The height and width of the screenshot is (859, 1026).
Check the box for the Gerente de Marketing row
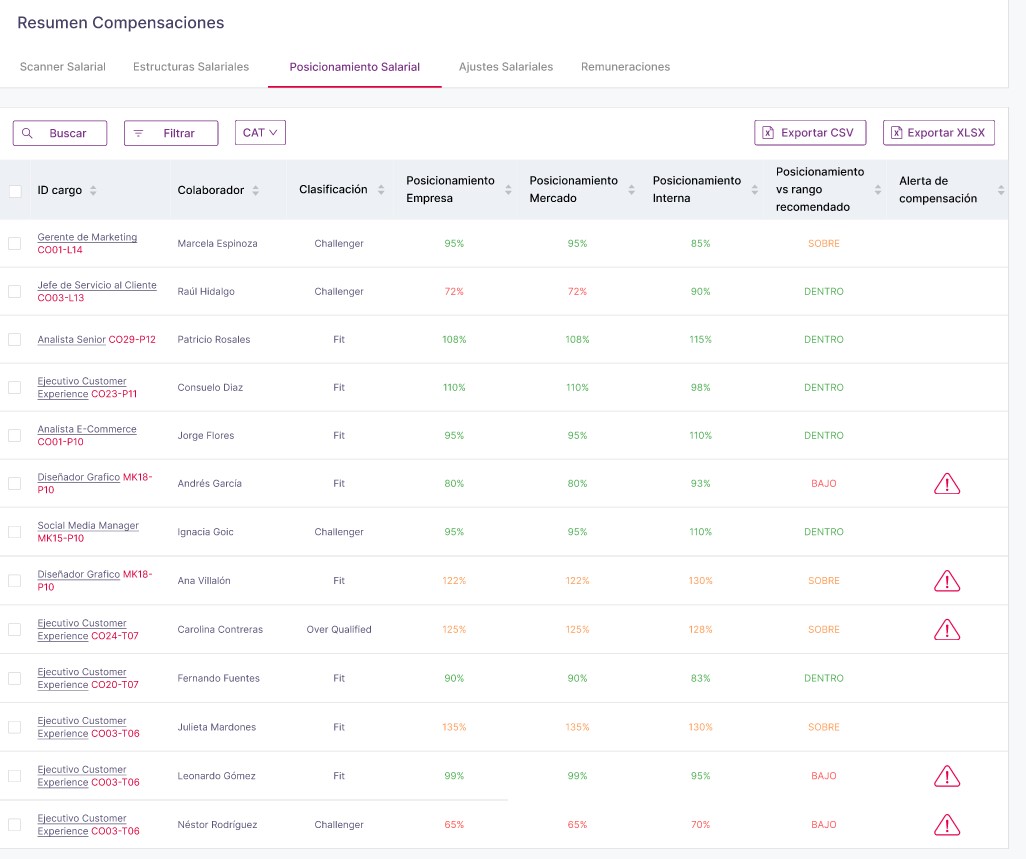pos(15,243)
